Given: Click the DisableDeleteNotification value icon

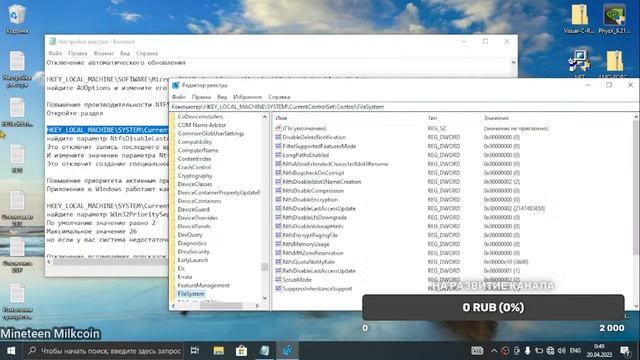Looking at the screenshot, I should point(278,137).
